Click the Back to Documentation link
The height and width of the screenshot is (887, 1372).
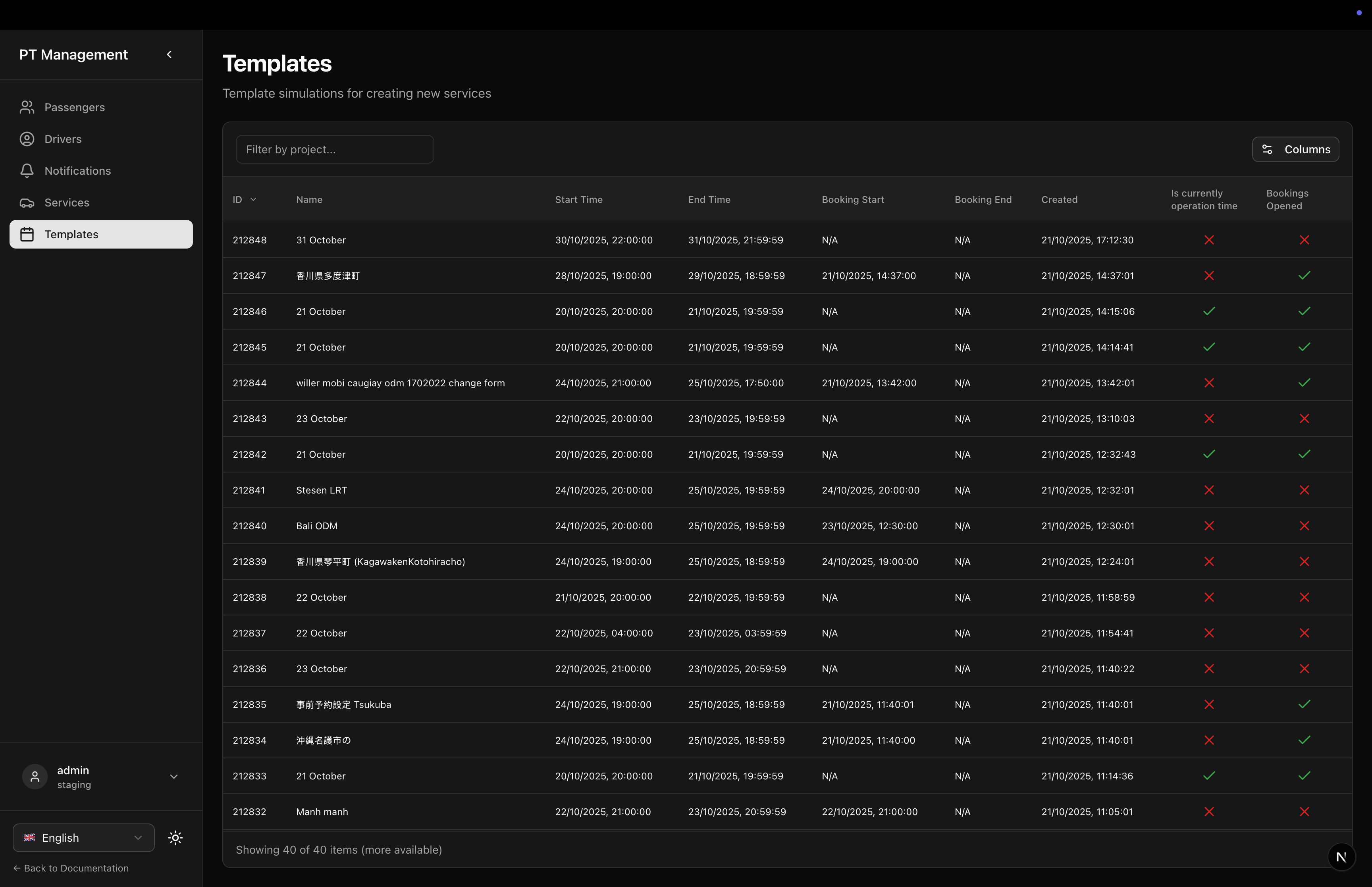point(71,868)
